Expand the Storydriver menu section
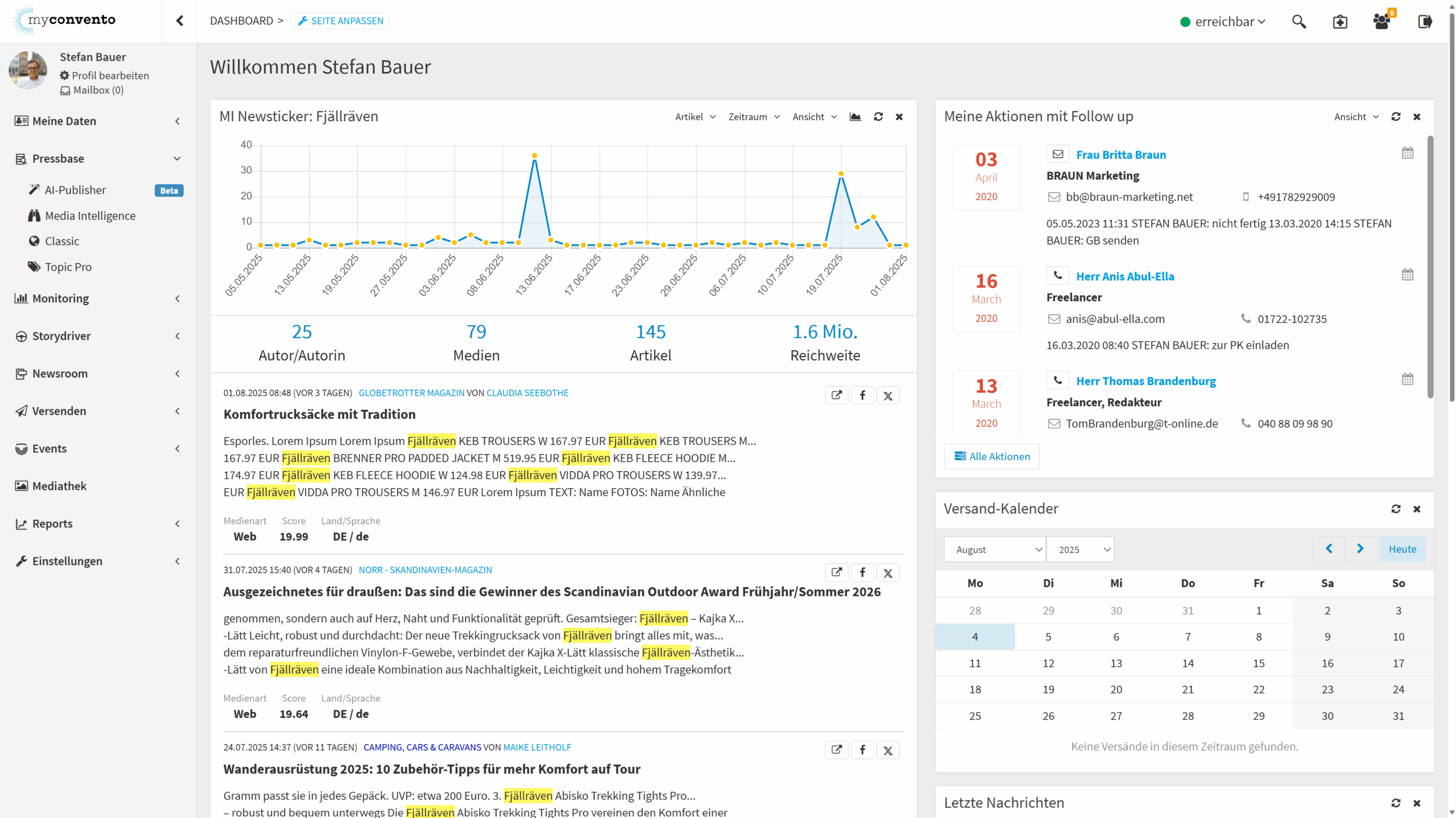1456x818 pixels. click(98, 336)
